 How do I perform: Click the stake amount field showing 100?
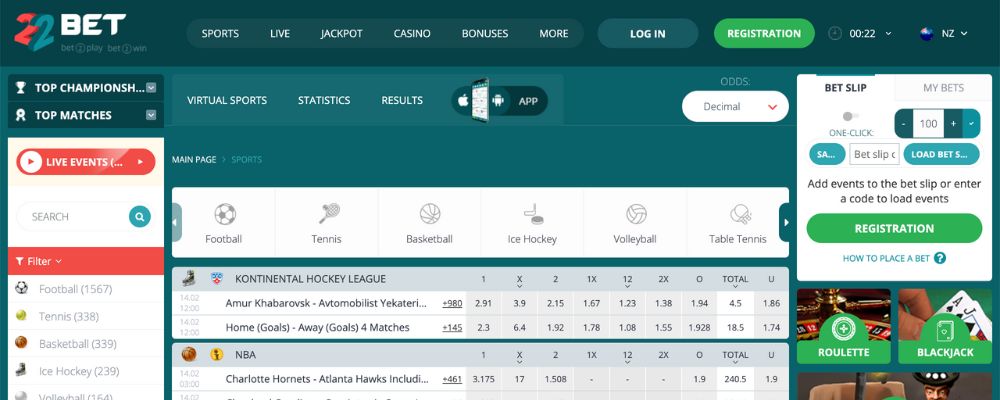pyautogui.click(x=929, y=124)
